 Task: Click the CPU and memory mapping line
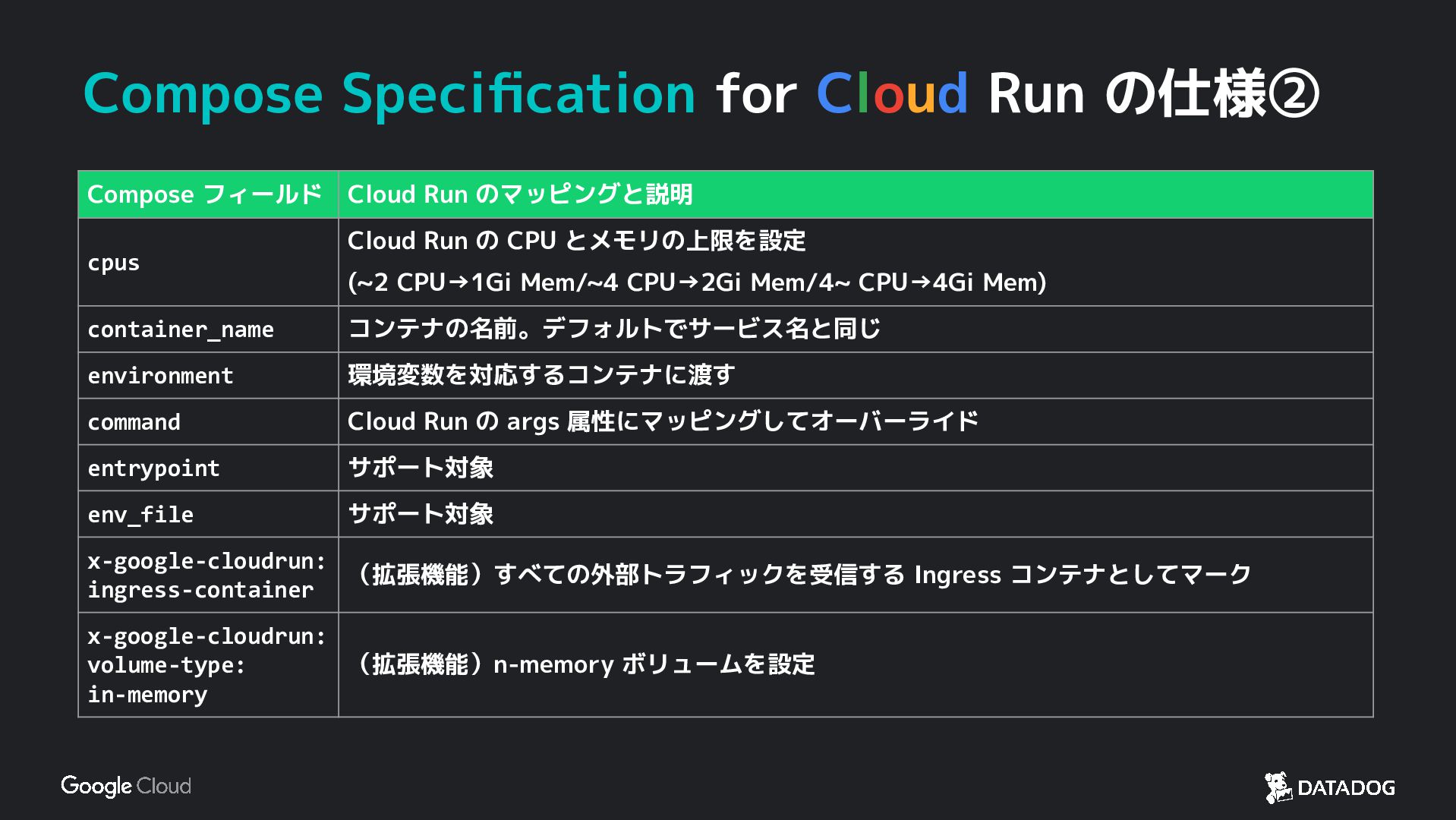[x=697, y=282]
